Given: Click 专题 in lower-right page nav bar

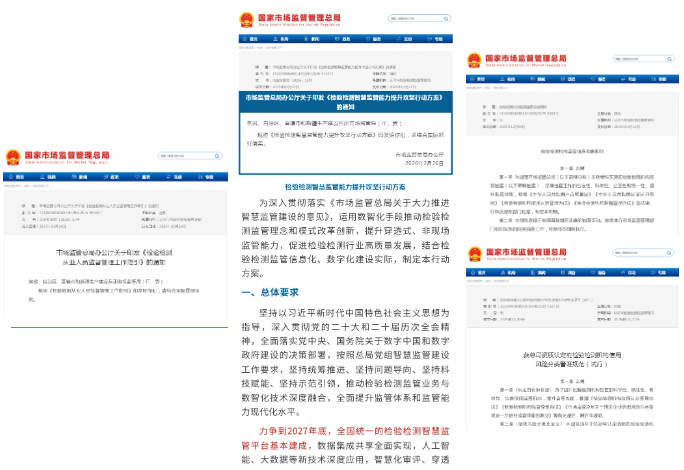Looking at the screenshot, I should tap(659, 272).
